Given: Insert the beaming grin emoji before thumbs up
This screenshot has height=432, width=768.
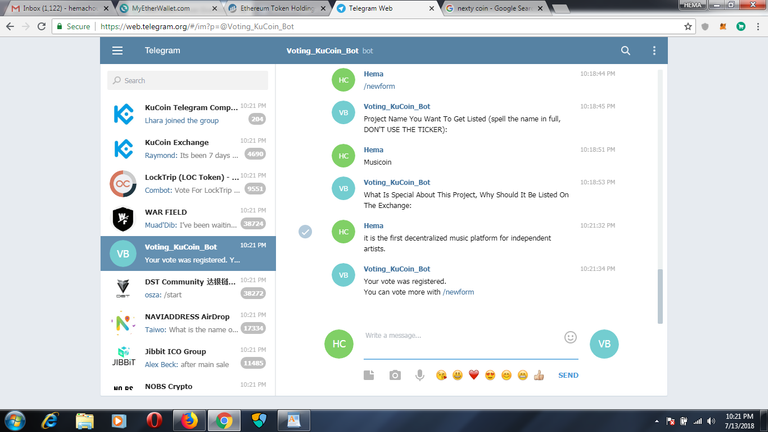Looking at the screenshot, I should coord(523,375).
